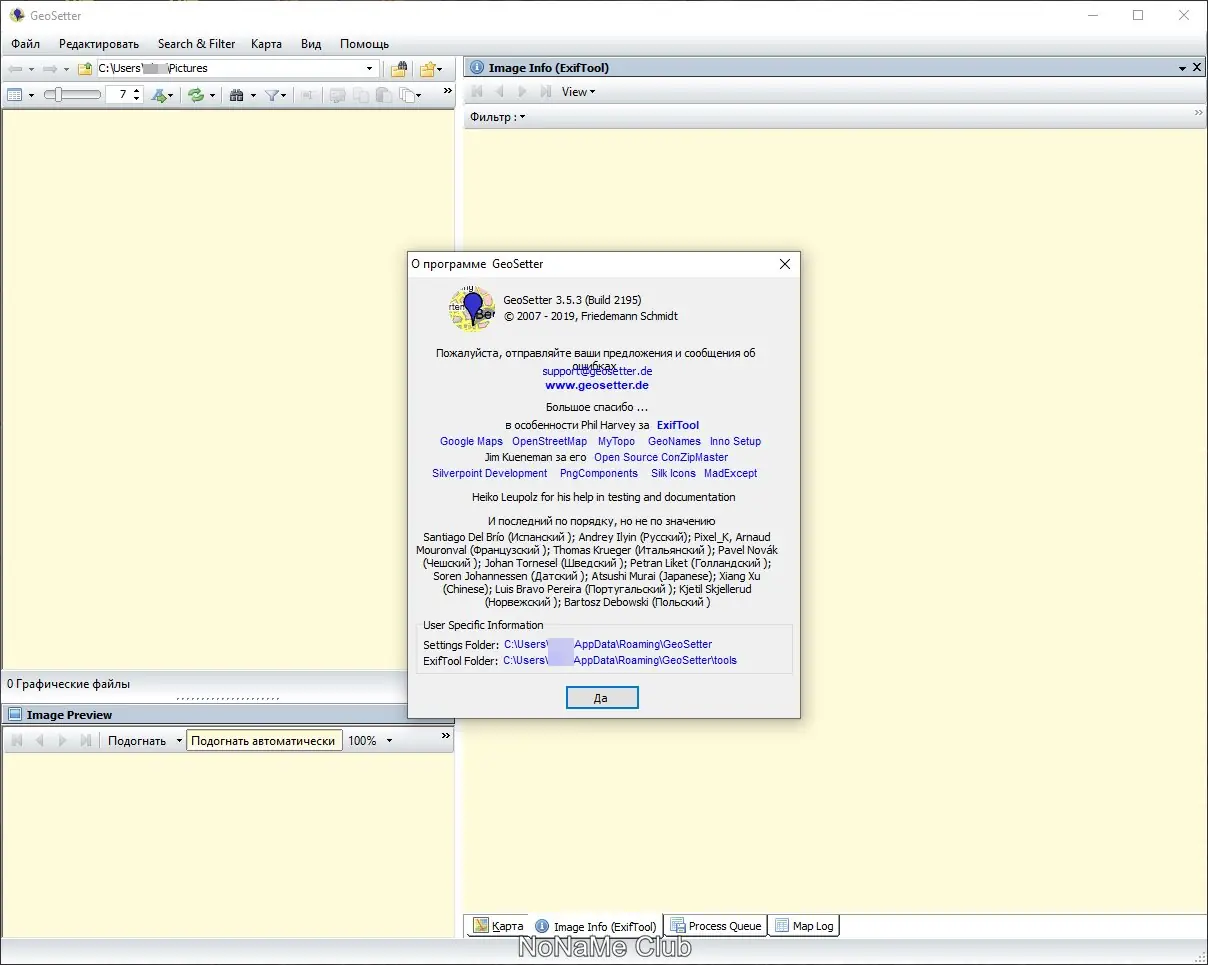Open the Помощь menu

(x=364, y=44)
